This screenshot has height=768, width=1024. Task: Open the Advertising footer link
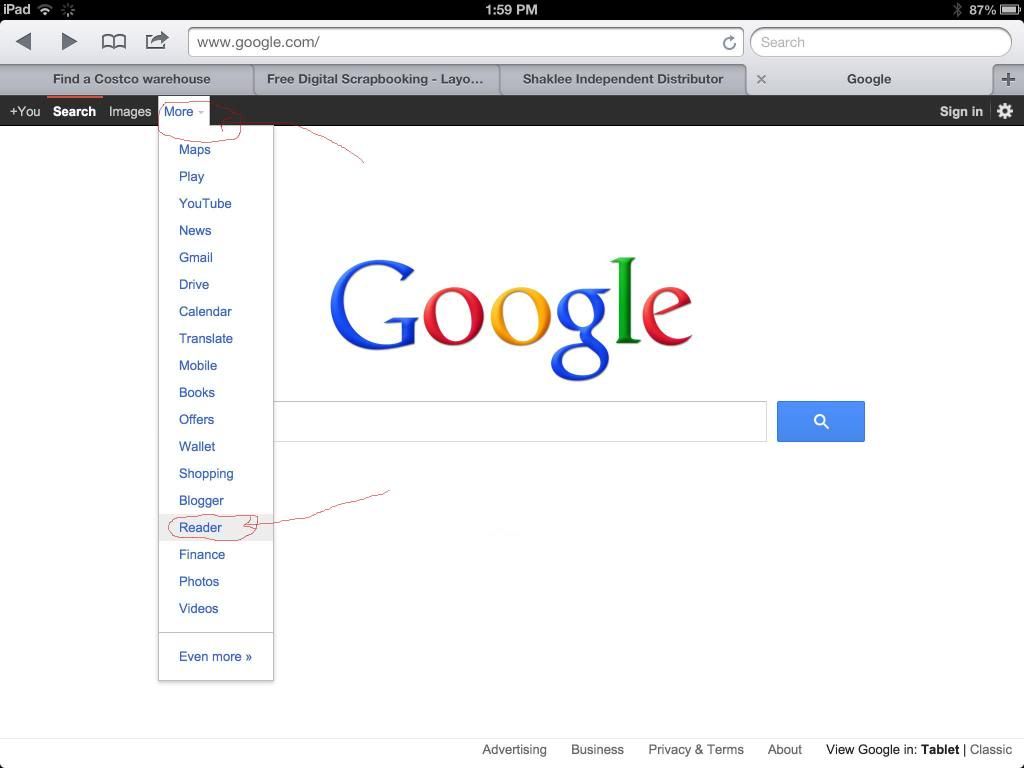tap(514, 750)
